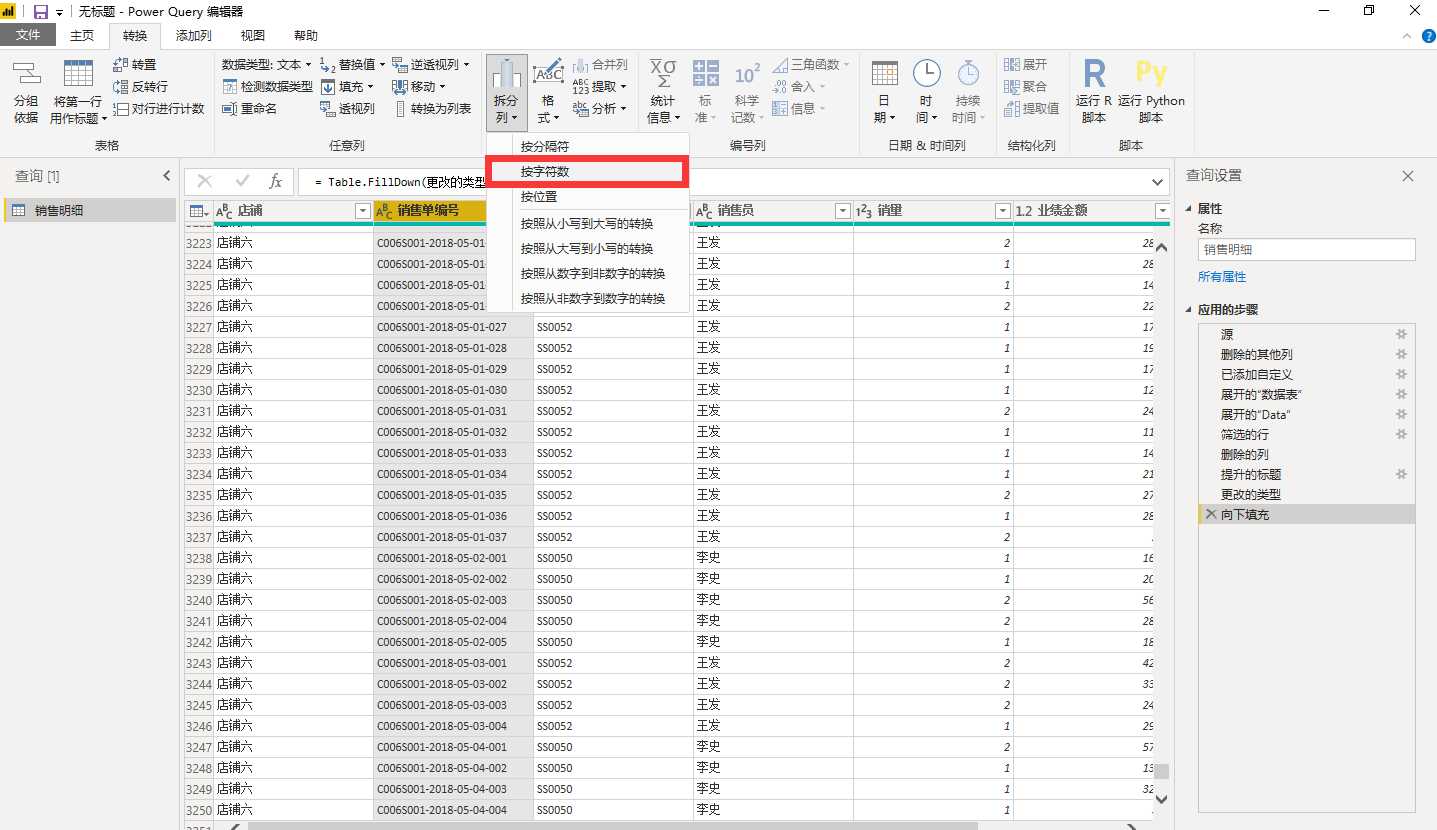Delete the 向下填充 step with X icon

(1211, 514)
